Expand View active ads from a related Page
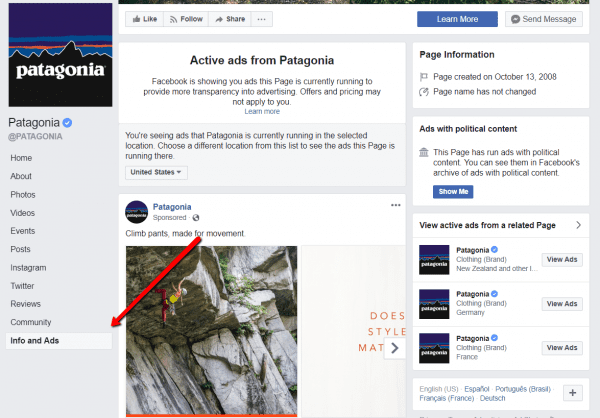This screenshot has width=600, height=418. (501, 225)
